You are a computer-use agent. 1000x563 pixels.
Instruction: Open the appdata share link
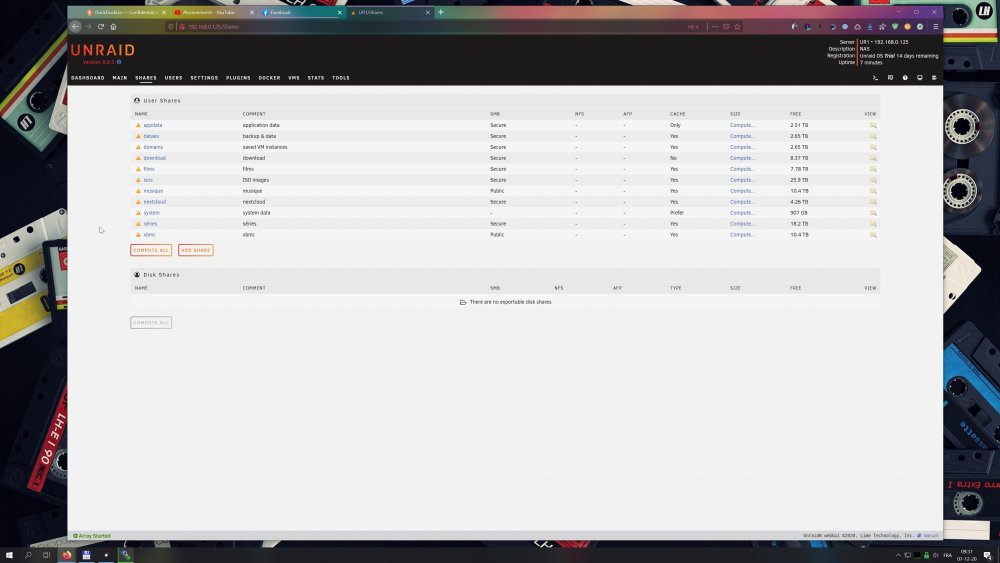[x=153, y=125]
